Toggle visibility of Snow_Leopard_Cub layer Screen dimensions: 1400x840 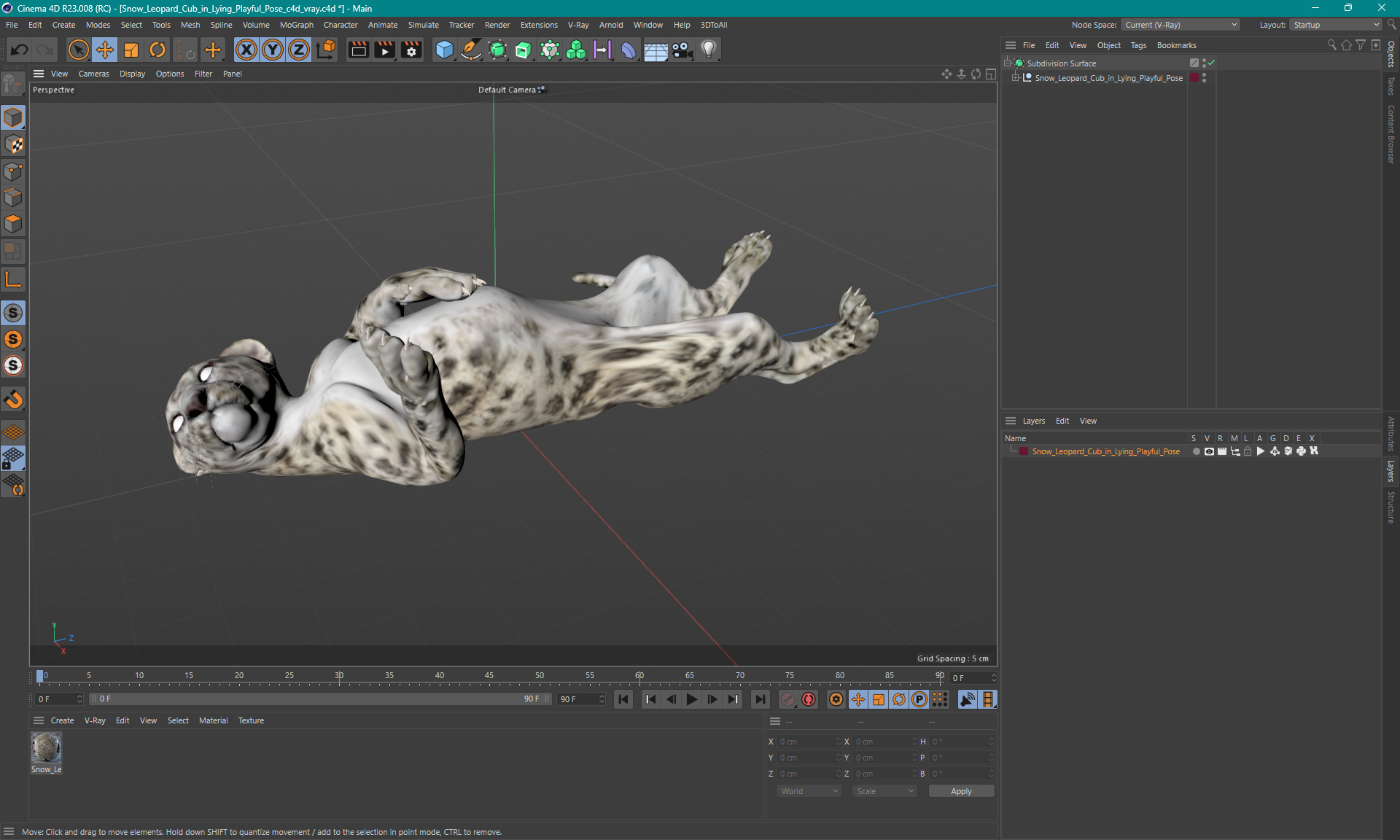(1208, 452)
